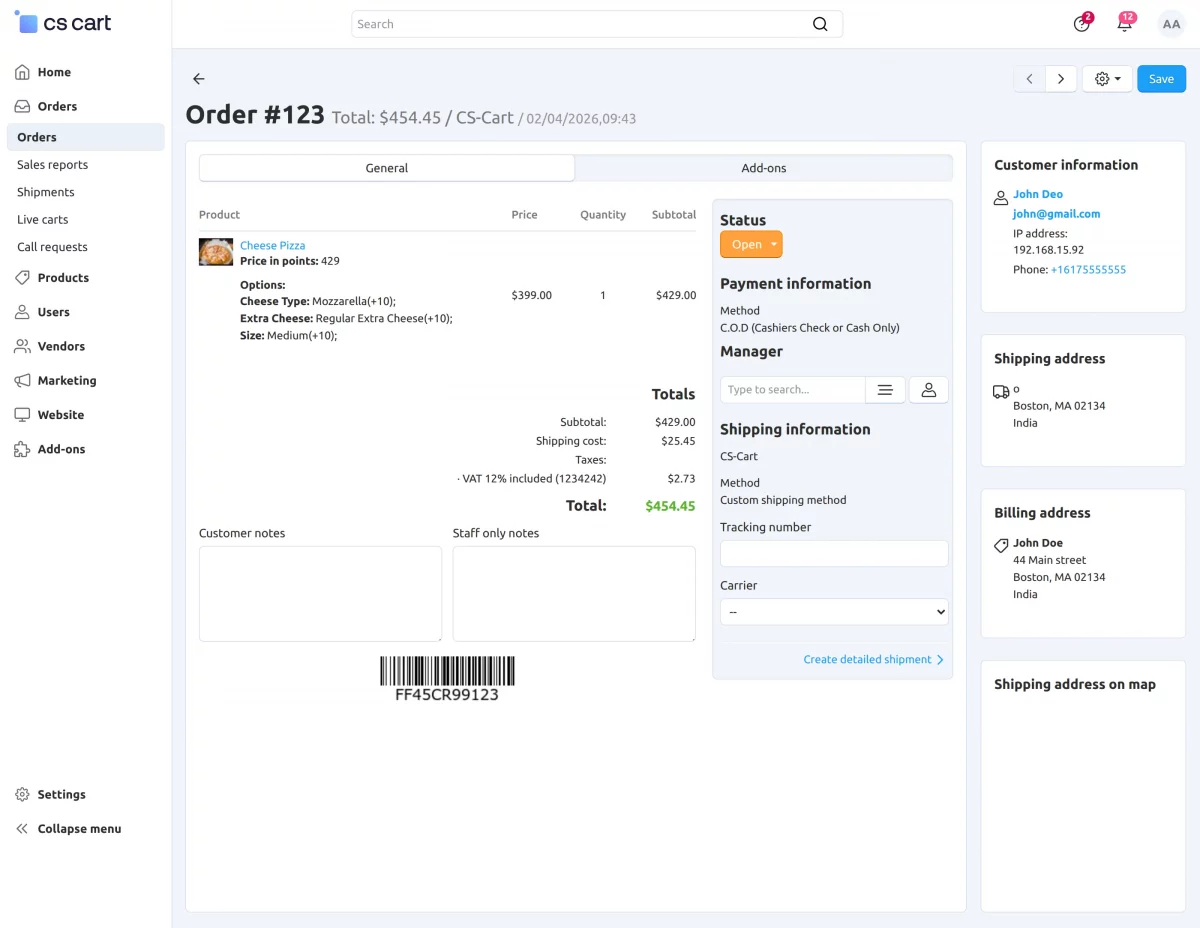Open the Carrier dropdown

click(834, 611)
